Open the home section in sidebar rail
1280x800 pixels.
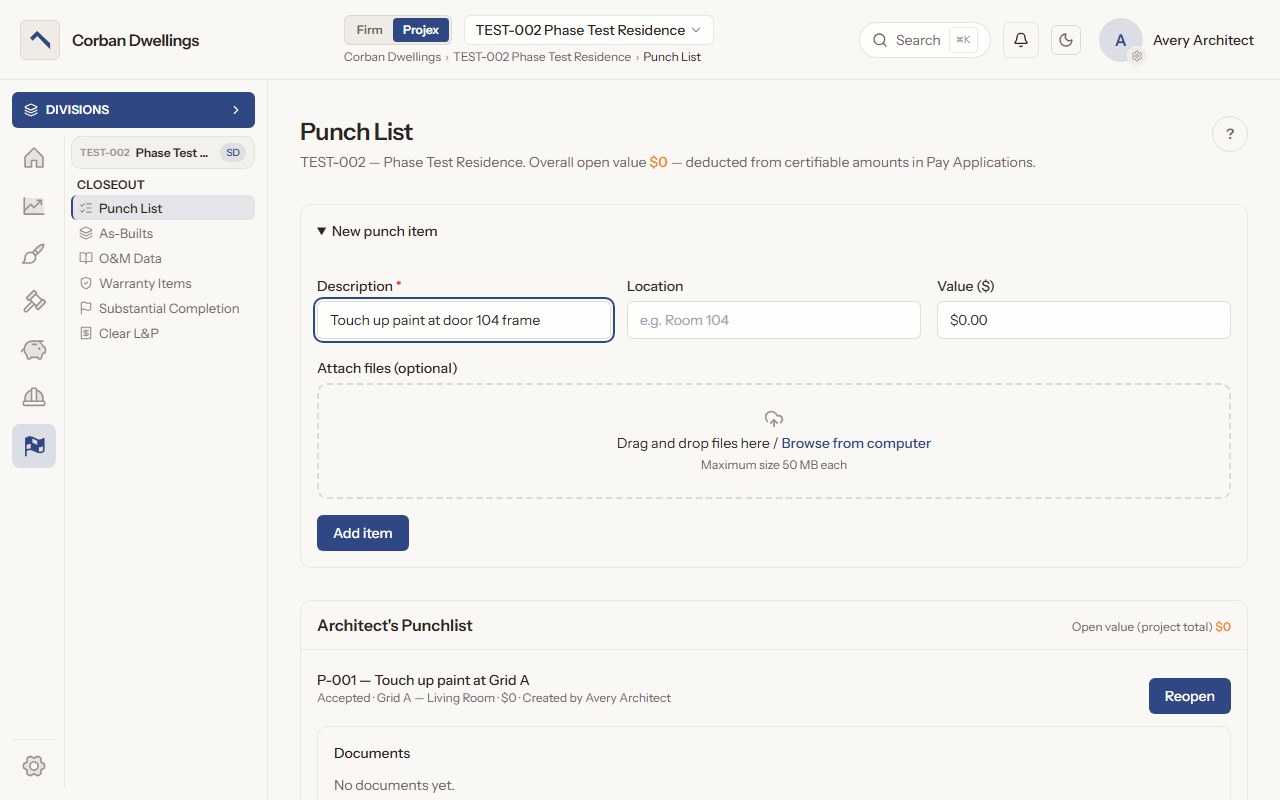[x=34, y=158]
